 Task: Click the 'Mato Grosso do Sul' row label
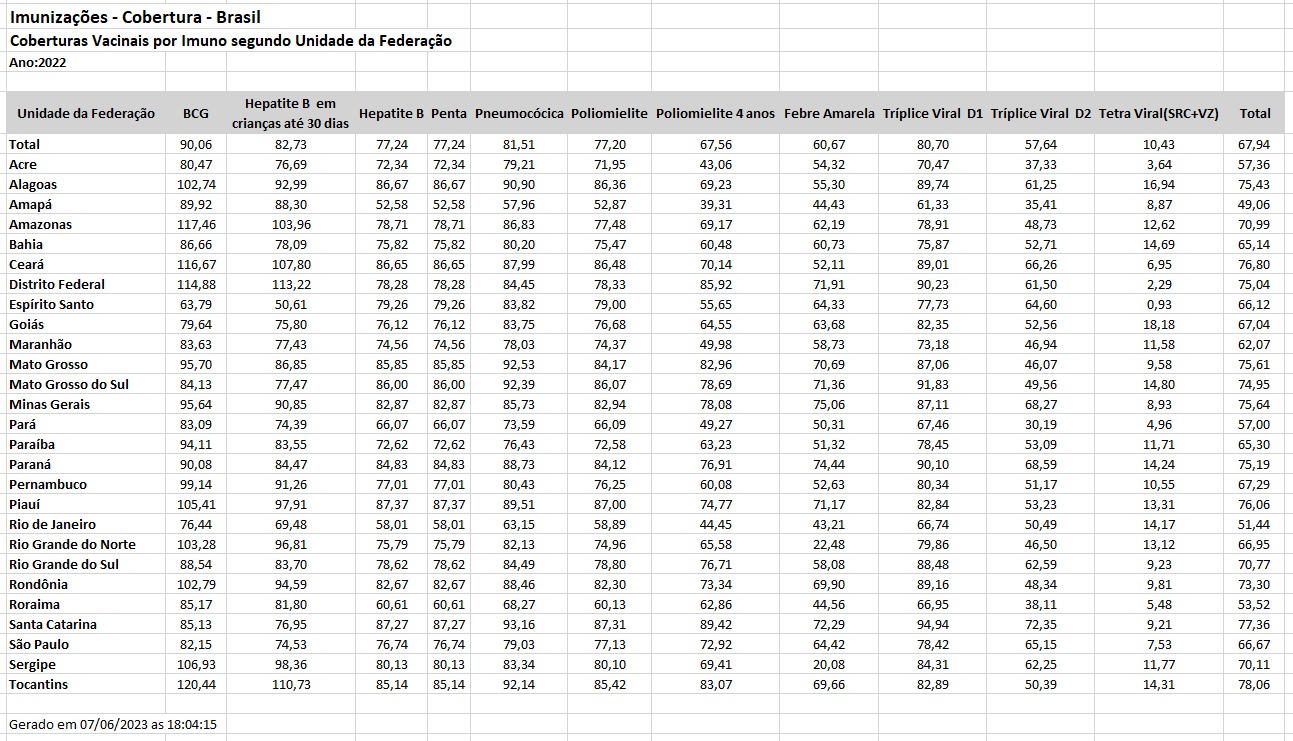[69, 384]
